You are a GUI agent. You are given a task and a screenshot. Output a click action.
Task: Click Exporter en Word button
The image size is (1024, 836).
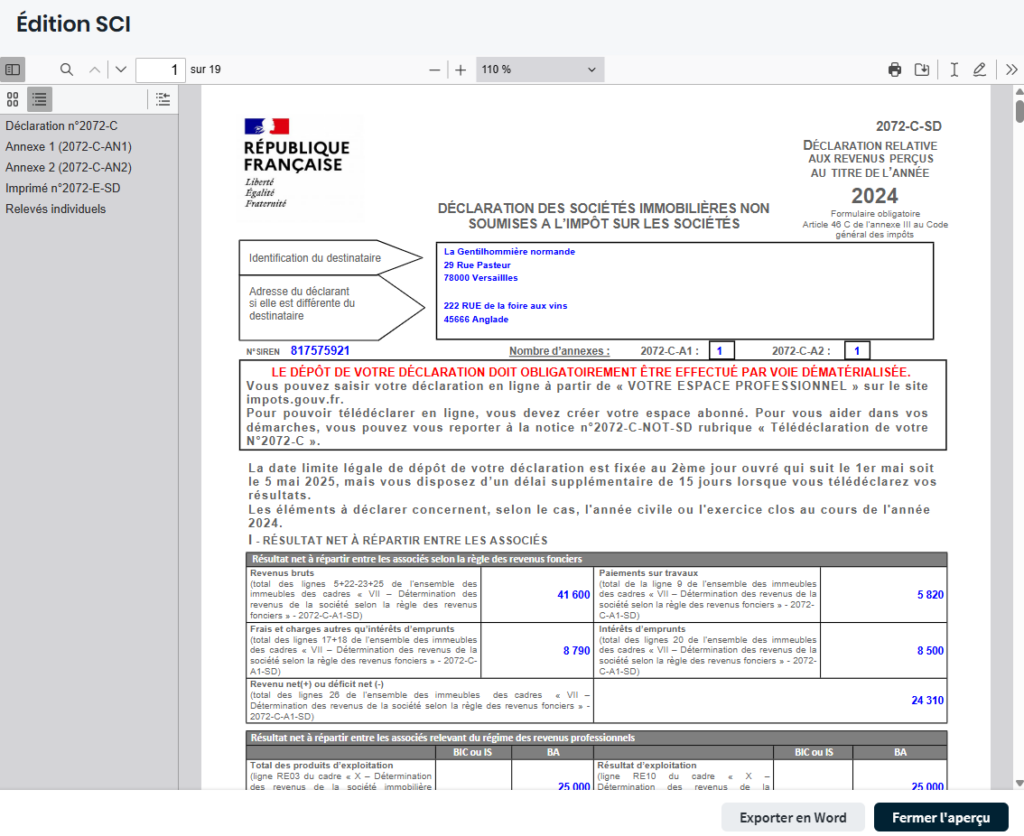793,817
